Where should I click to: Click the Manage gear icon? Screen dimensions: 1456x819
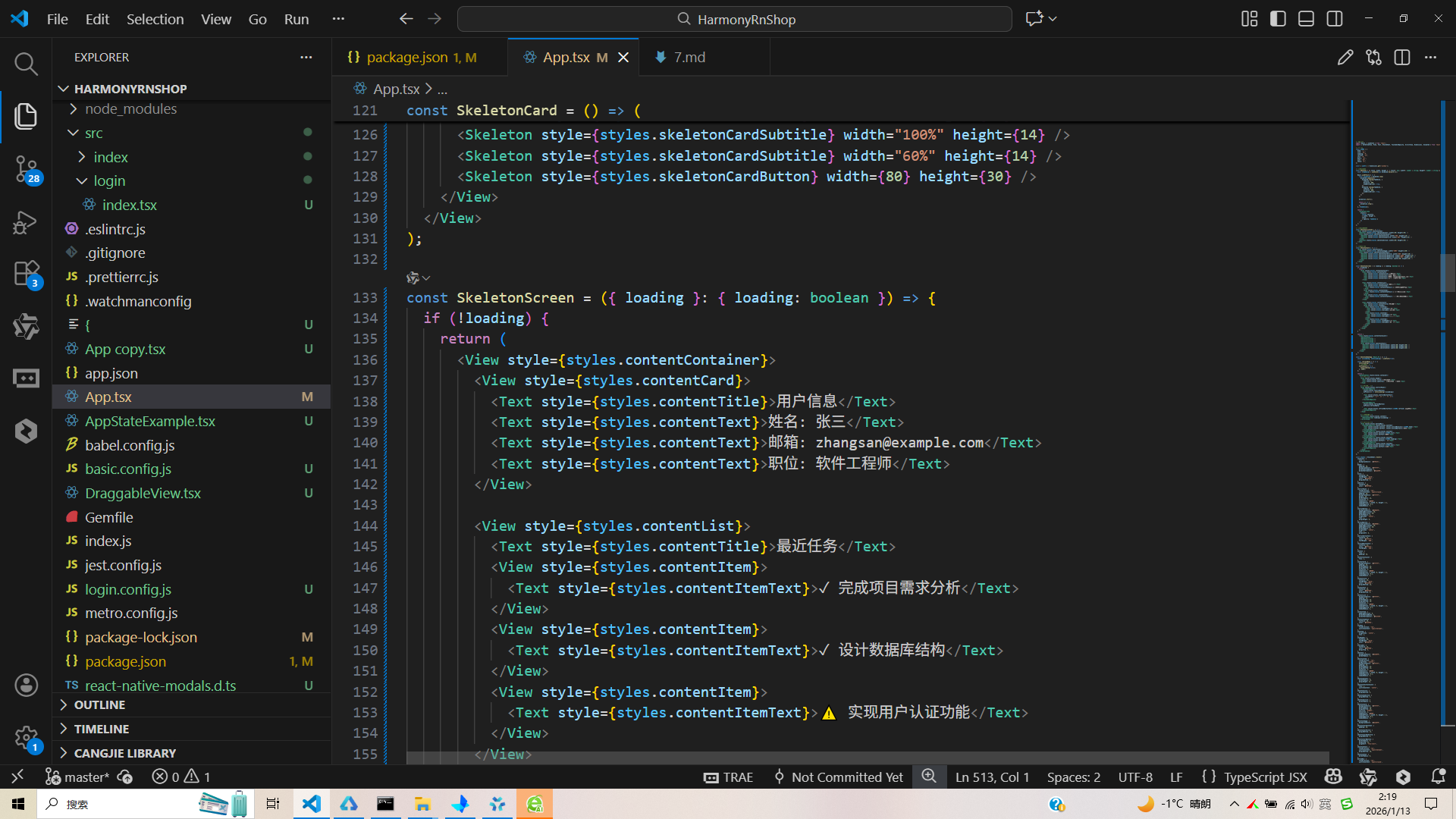[26, 737]
